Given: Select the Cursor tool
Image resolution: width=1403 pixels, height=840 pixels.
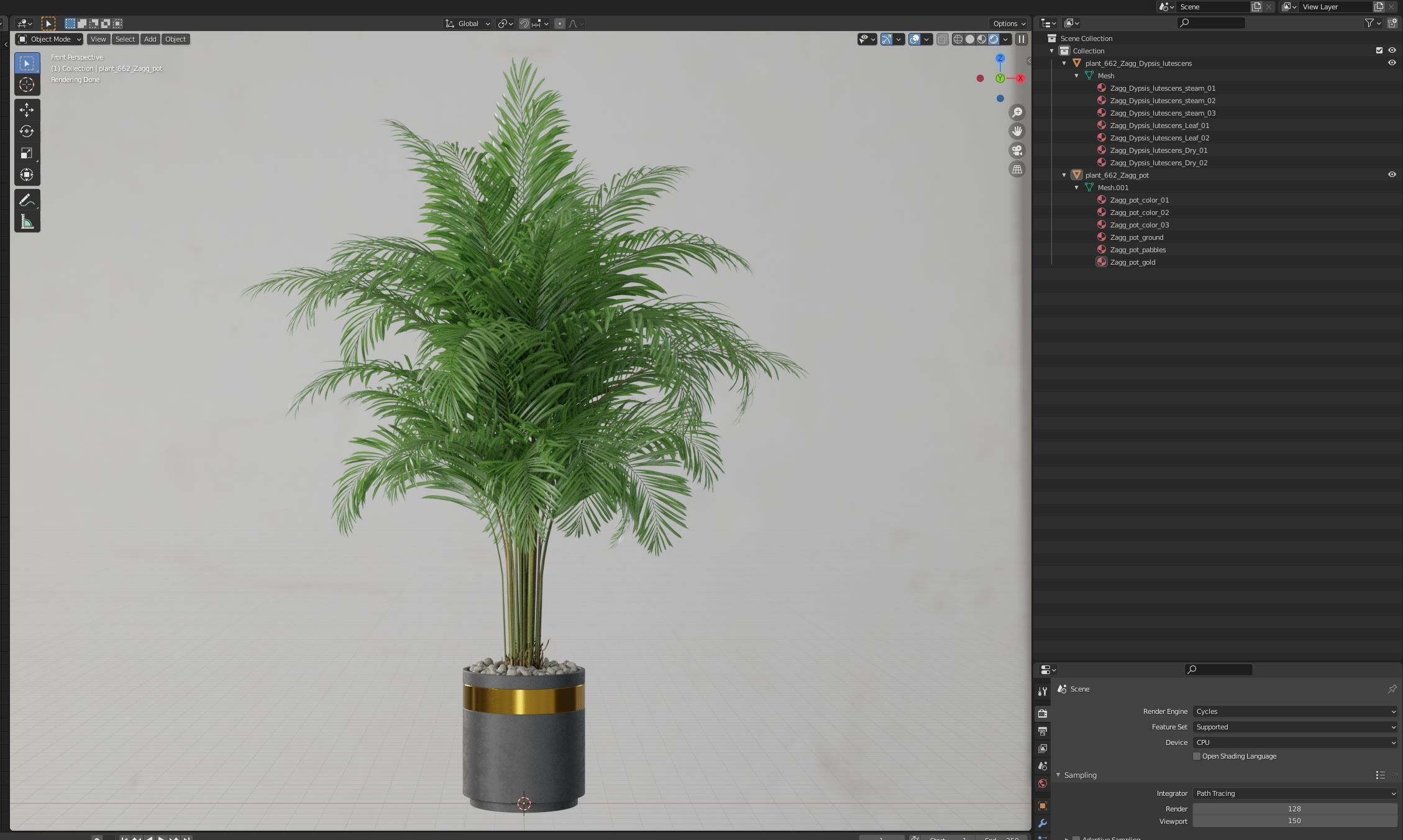Looking at the screenshot, I should point(27,84).
